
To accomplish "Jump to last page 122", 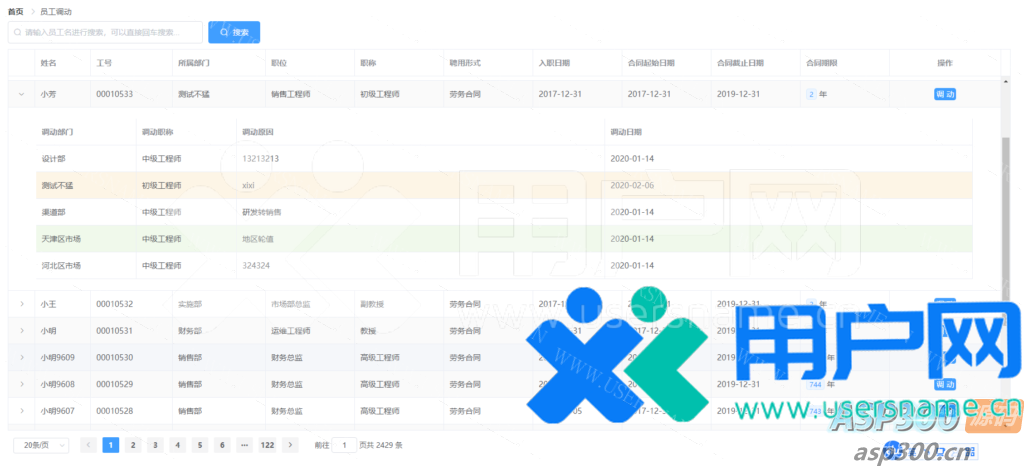I will (x=267, y=445).
